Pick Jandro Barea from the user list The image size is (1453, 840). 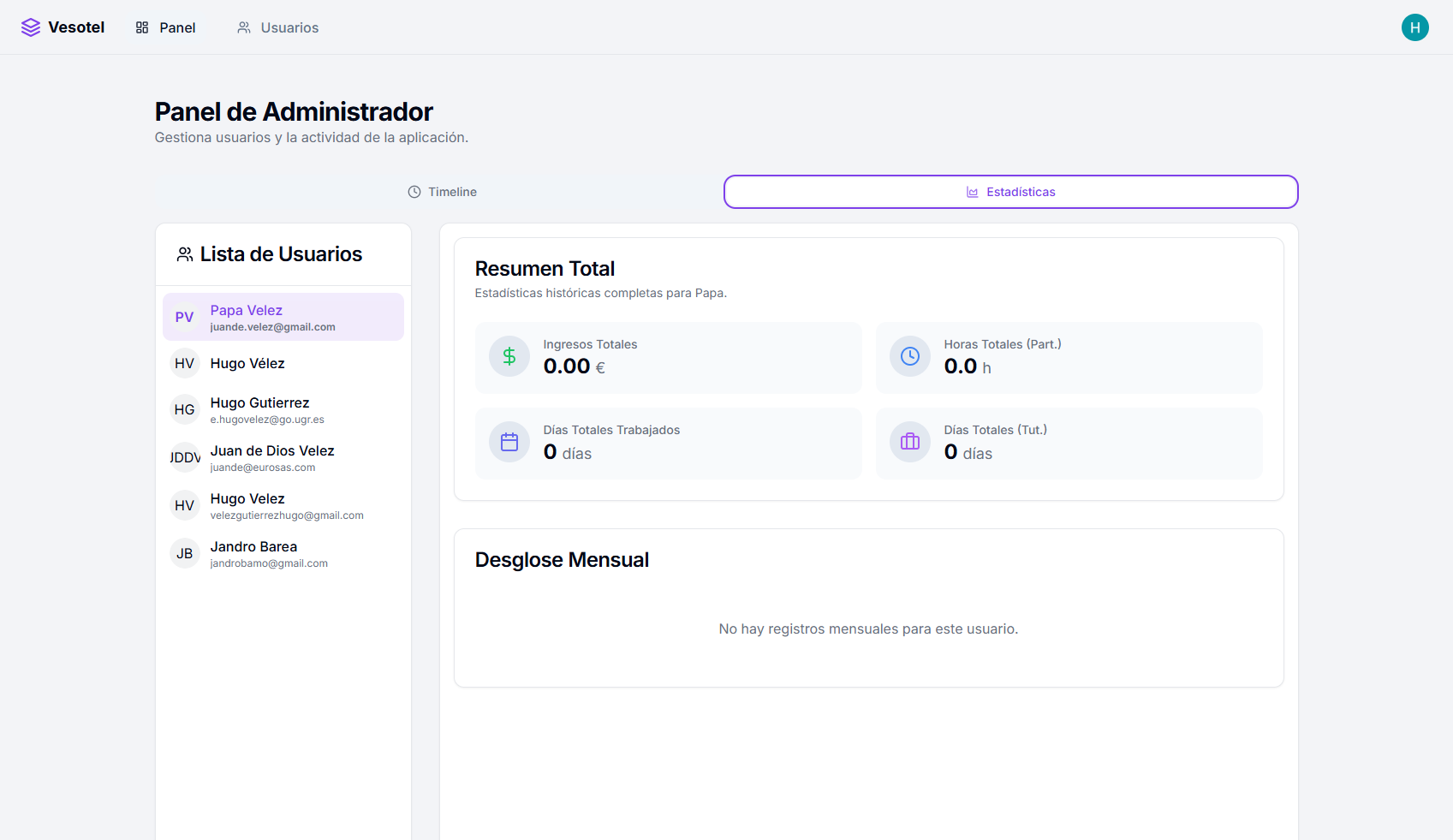pos(283,554)
